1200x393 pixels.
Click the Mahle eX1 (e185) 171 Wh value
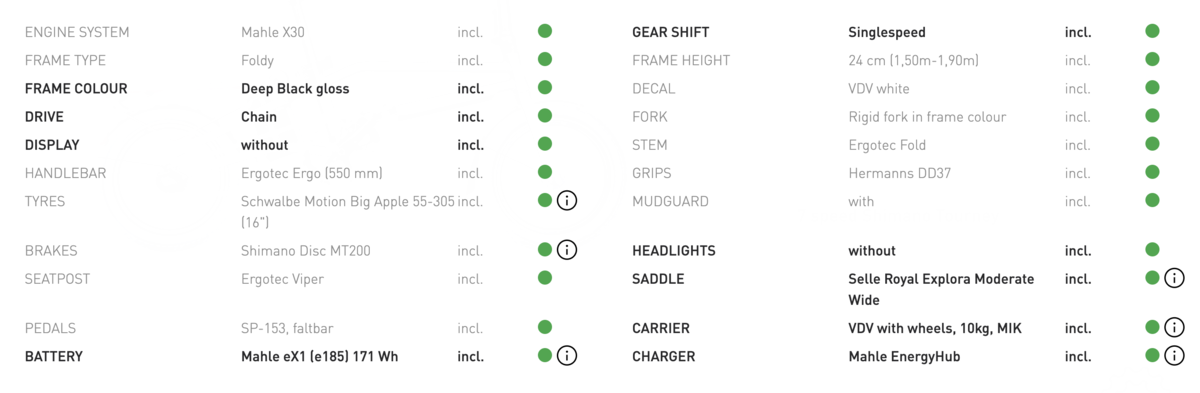pos(319,356)
